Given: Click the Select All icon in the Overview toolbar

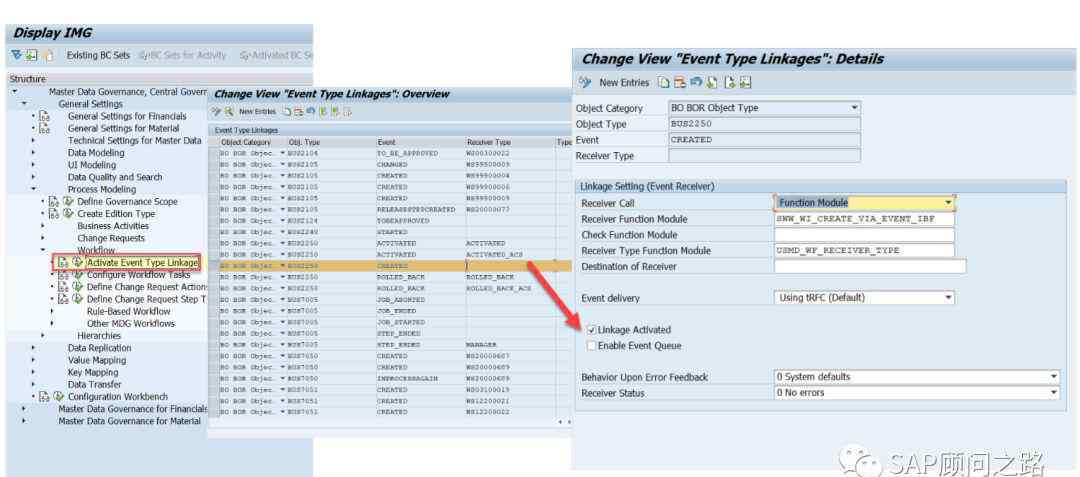Looking at the screenshot, I should [322, 112].
